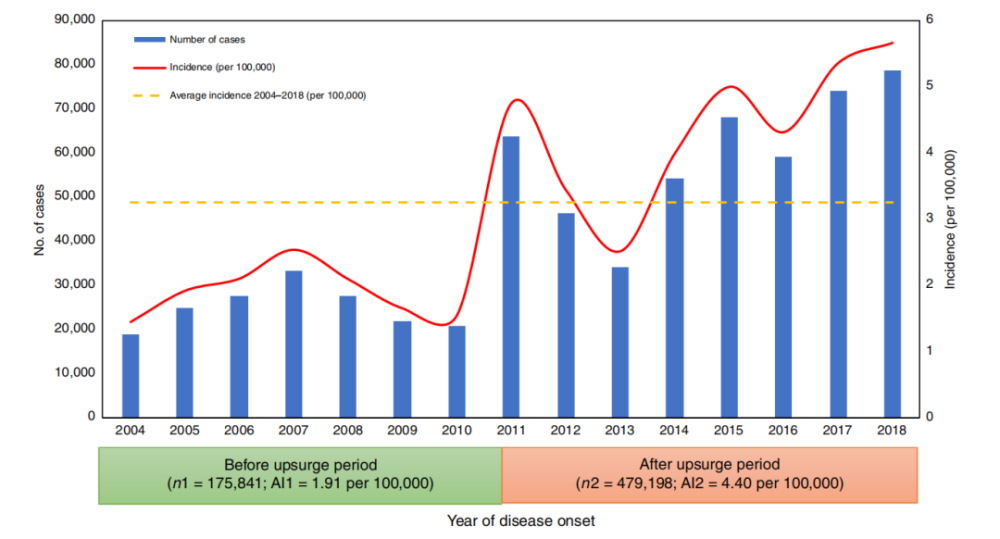Click the No. of cases axis title
The image size is (1000, 539).
(x=40, y=220)
